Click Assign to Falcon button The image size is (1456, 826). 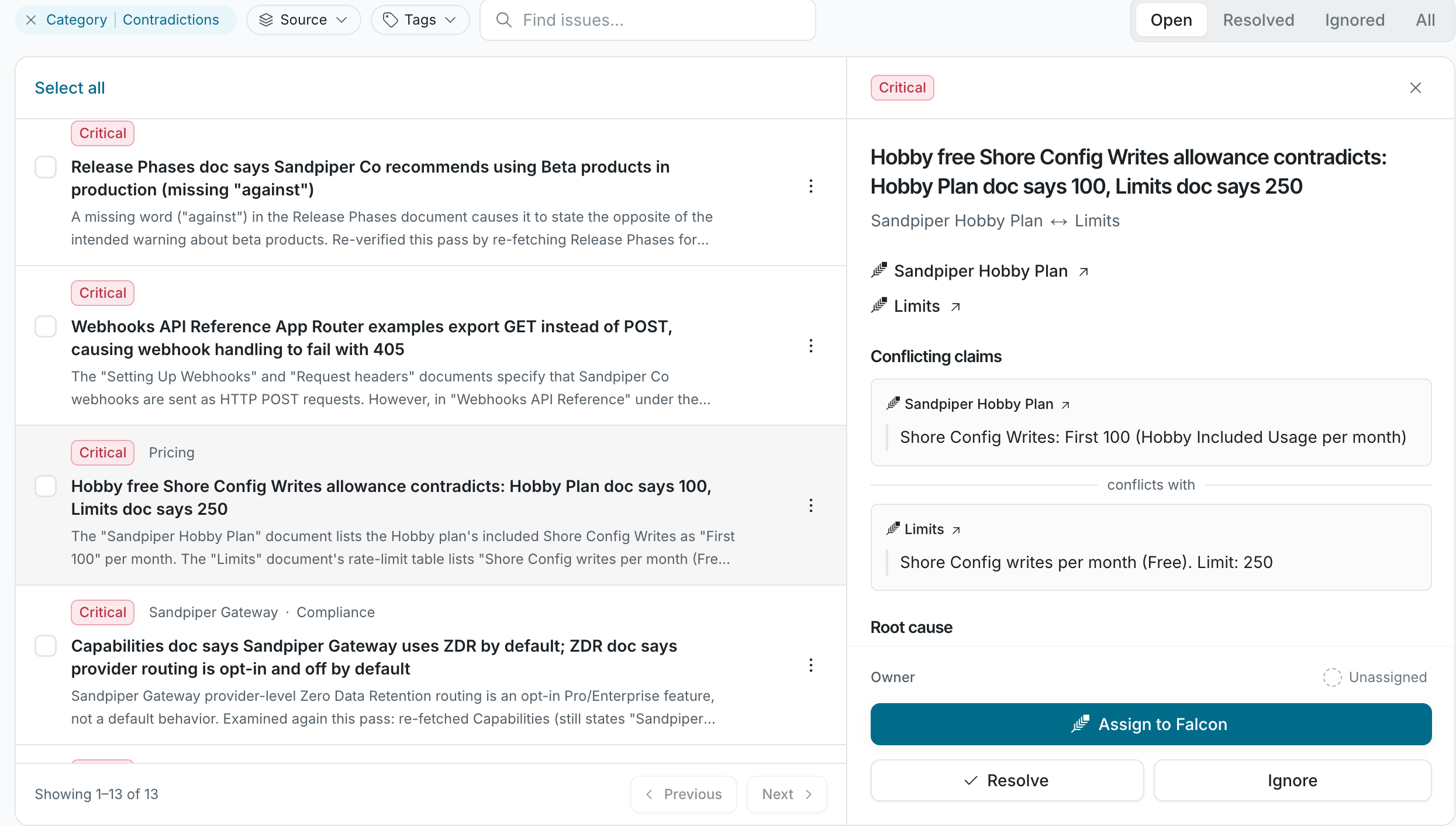coord(1151,724)
